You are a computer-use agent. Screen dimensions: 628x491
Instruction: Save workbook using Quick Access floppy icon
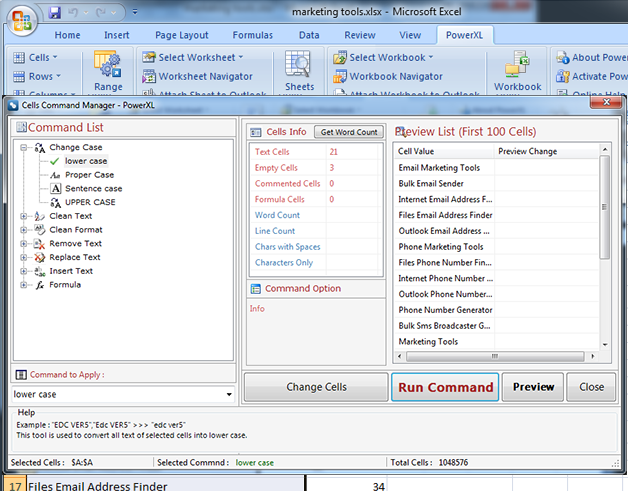click(x=54, y=13)
